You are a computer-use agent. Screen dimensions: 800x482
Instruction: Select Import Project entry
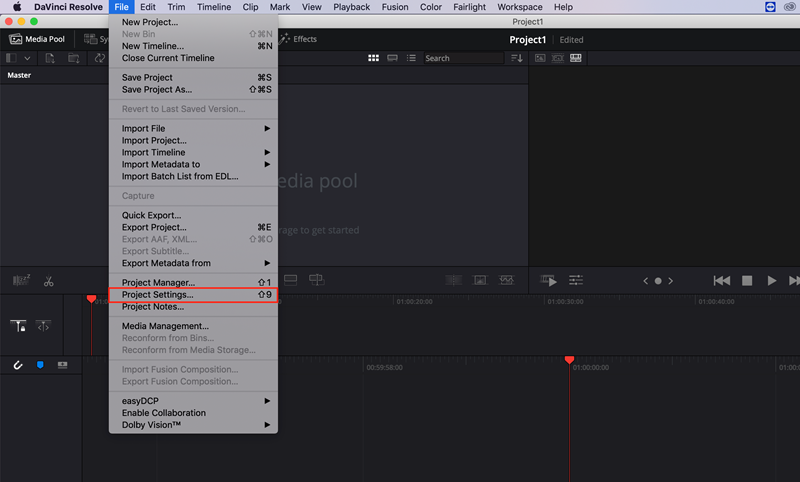[193, 141]
